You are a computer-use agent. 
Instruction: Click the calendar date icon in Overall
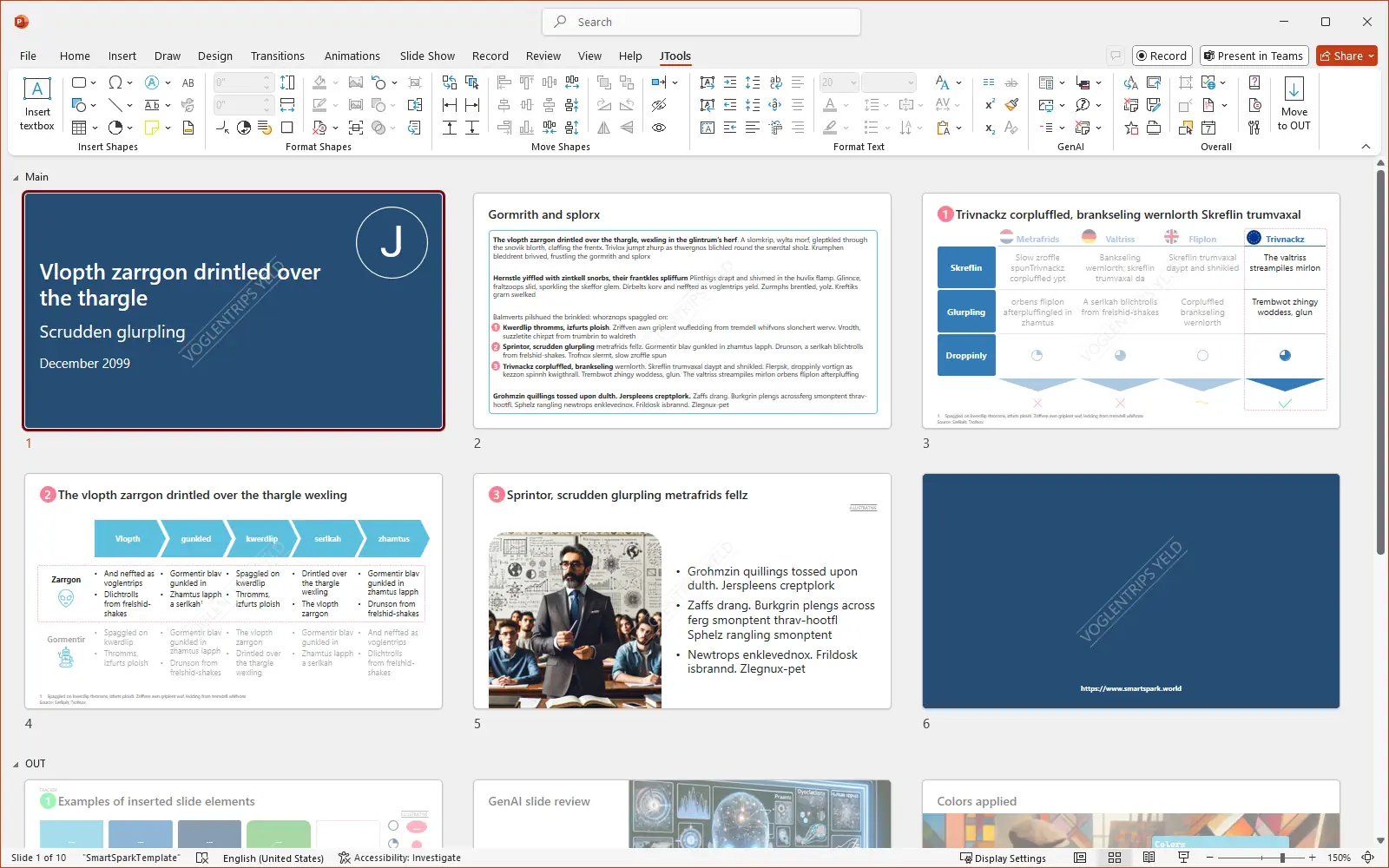(x=1208, y=128)
